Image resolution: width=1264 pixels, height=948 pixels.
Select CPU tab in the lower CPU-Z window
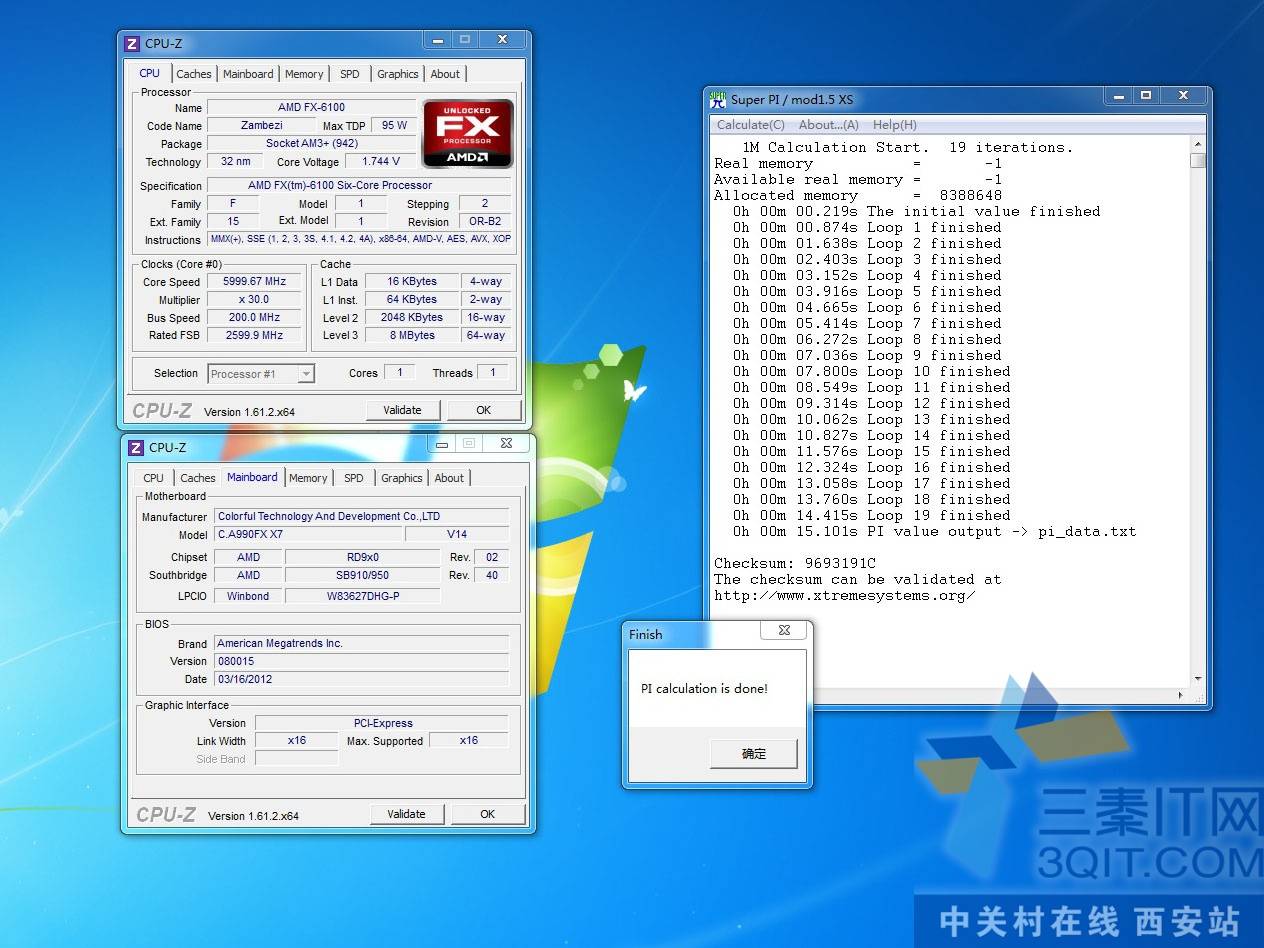[x=154, y=478]
